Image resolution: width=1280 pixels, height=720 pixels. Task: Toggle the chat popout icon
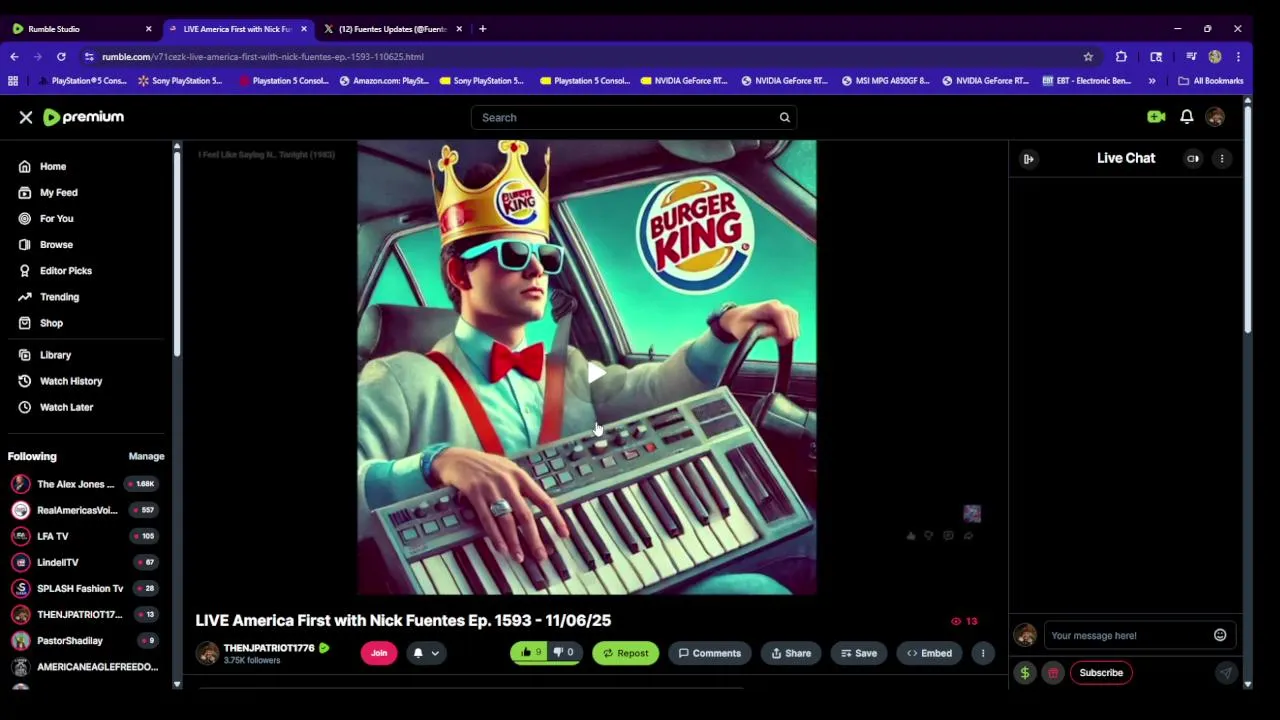click(x=1193, y=158)
